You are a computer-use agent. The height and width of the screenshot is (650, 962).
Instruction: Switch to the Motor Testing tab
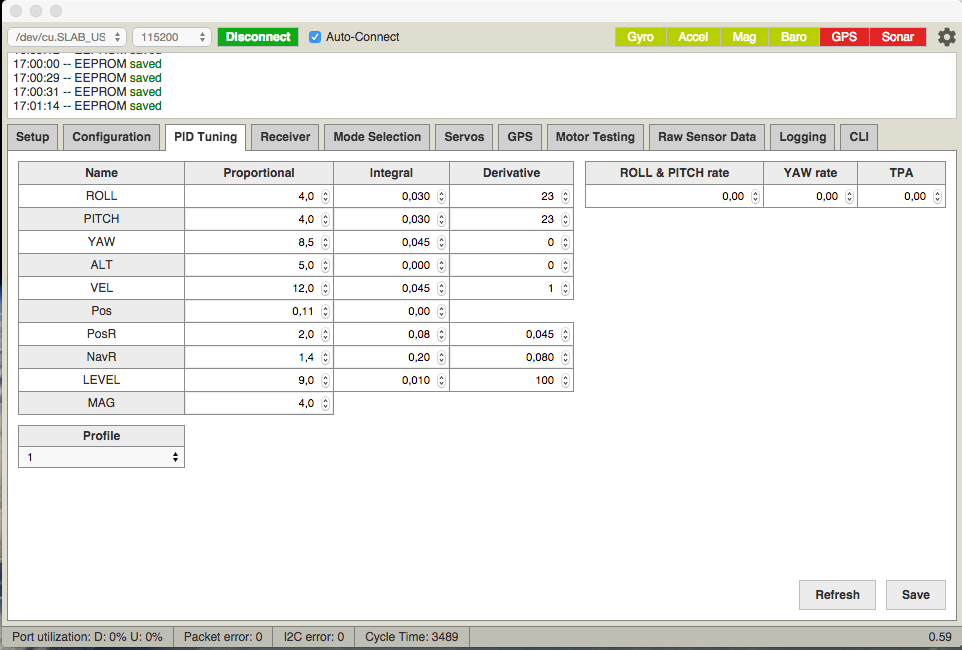[594, 137]
